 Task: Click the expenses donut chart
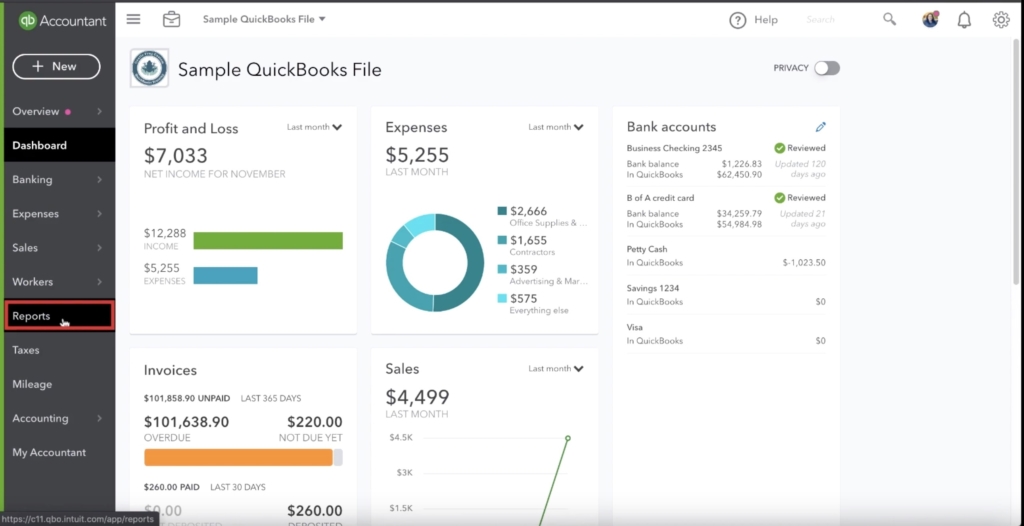click(x=435, y=263)
